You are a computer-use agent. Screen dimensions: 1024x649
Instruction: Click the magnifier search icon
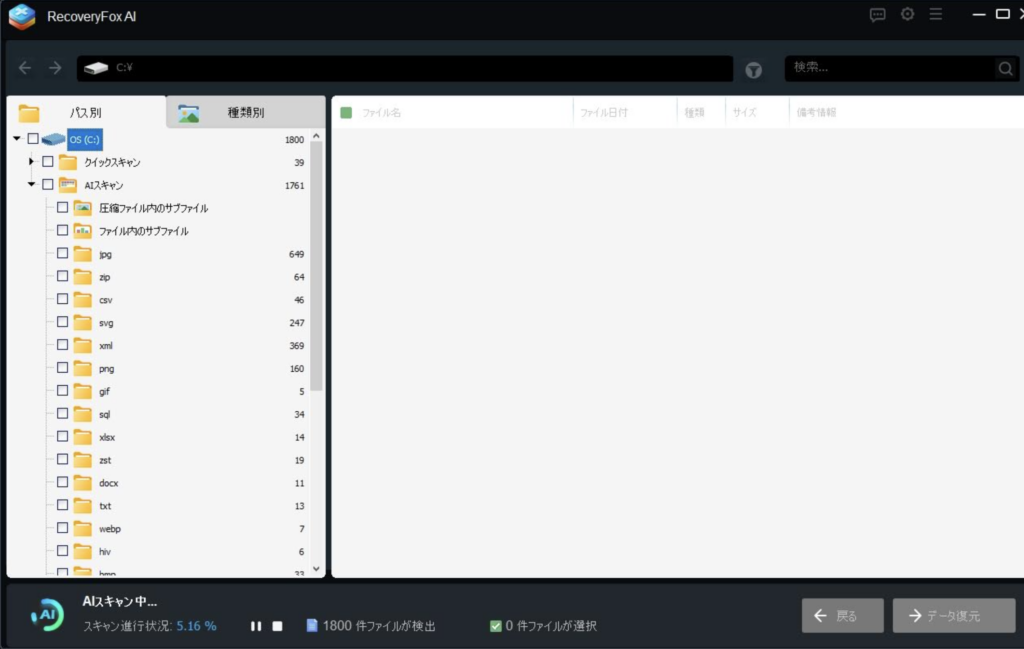click(x=1004, y=69)
